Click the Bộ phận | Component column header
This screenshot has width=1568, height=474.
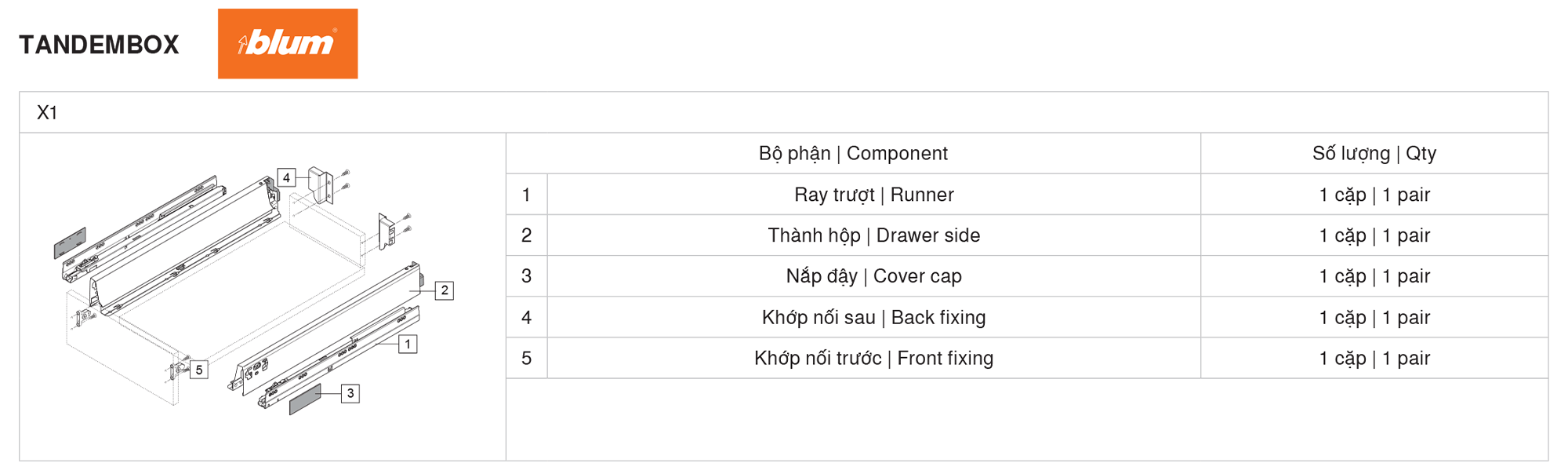click(853, 153)
